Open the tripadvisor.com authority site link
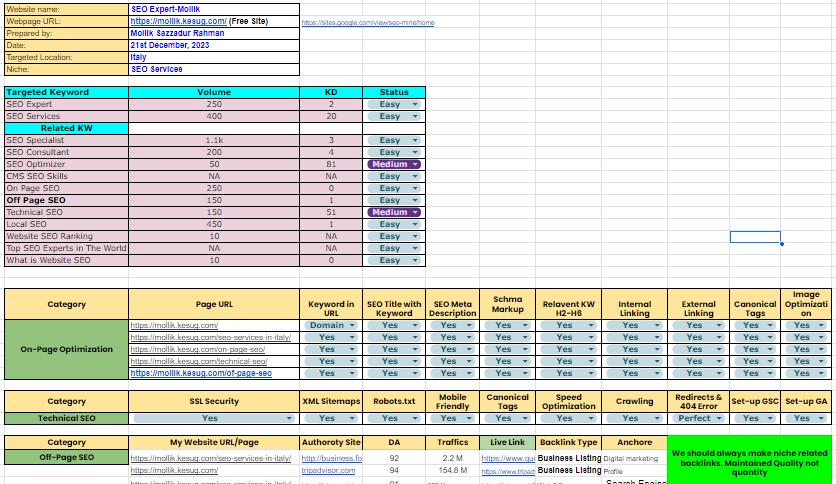This screenshot has height=484, width=836. [x=328, y=471]
